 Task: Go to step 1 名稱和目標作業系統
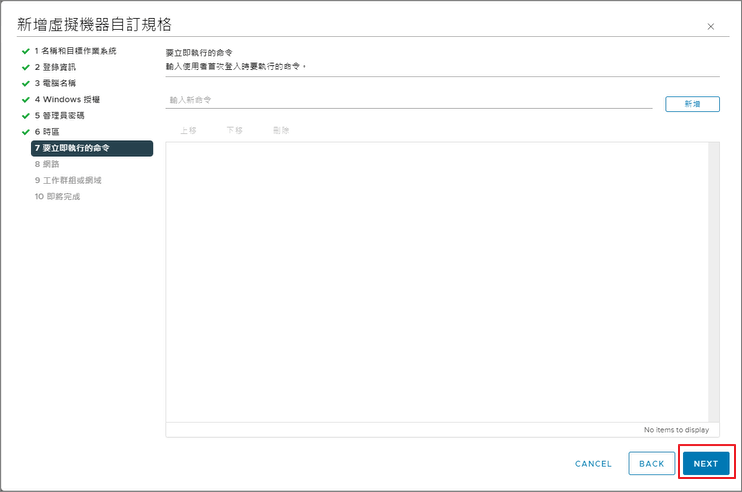click(75, 51)
